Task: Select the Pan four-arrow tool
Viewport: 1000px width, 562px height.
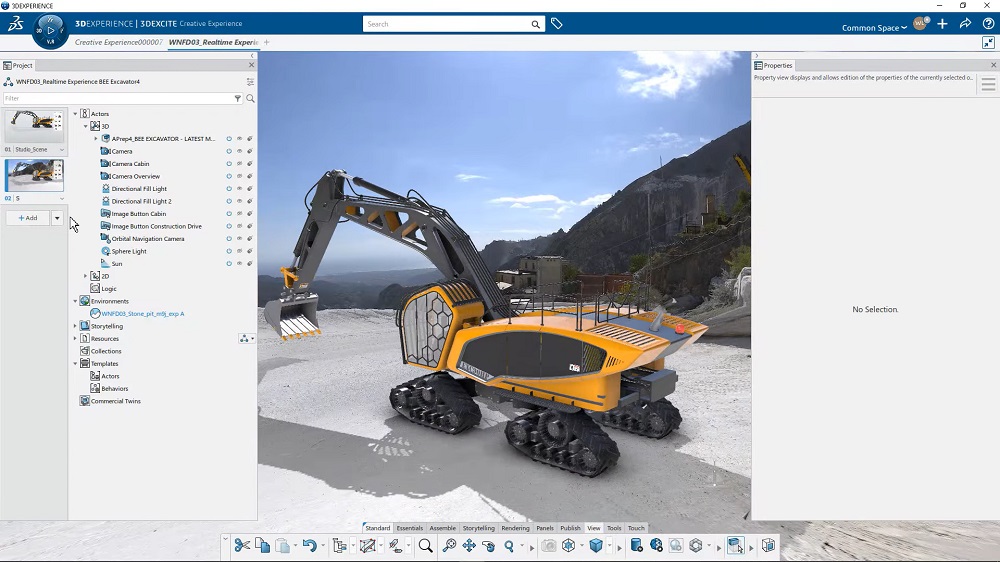Action: [469, 545]
